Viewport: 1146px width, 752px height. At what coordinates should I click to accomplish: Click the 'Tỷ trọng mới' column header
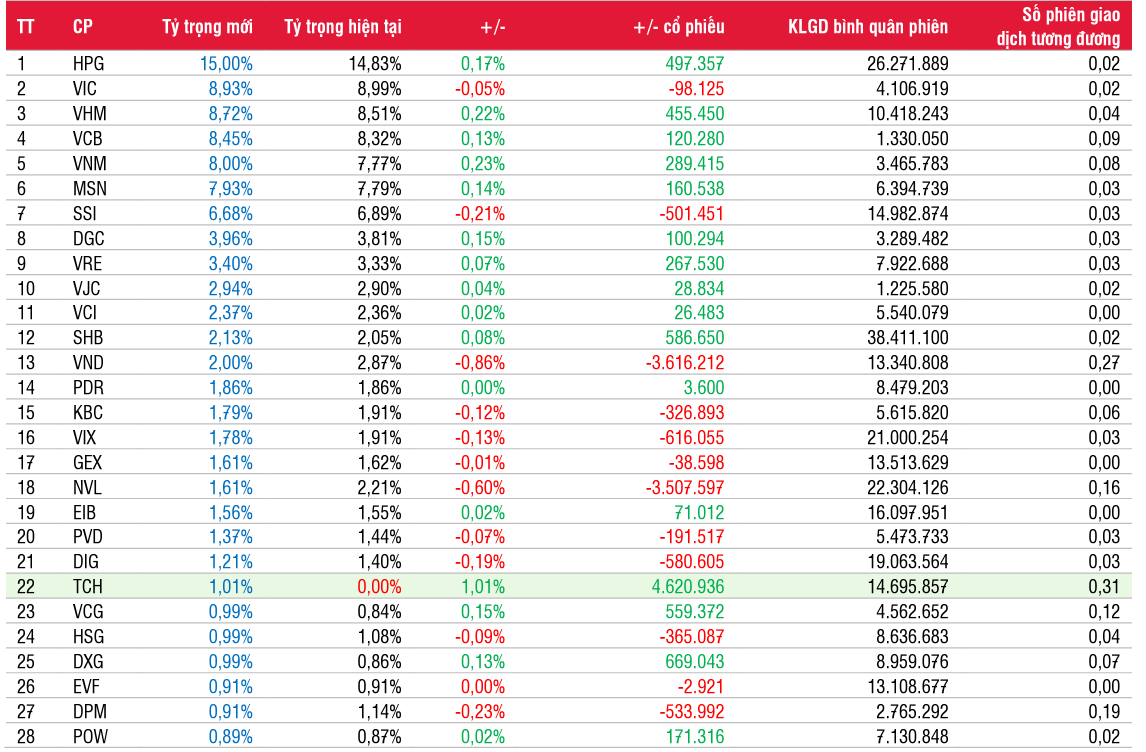click(x=207, y=27)
